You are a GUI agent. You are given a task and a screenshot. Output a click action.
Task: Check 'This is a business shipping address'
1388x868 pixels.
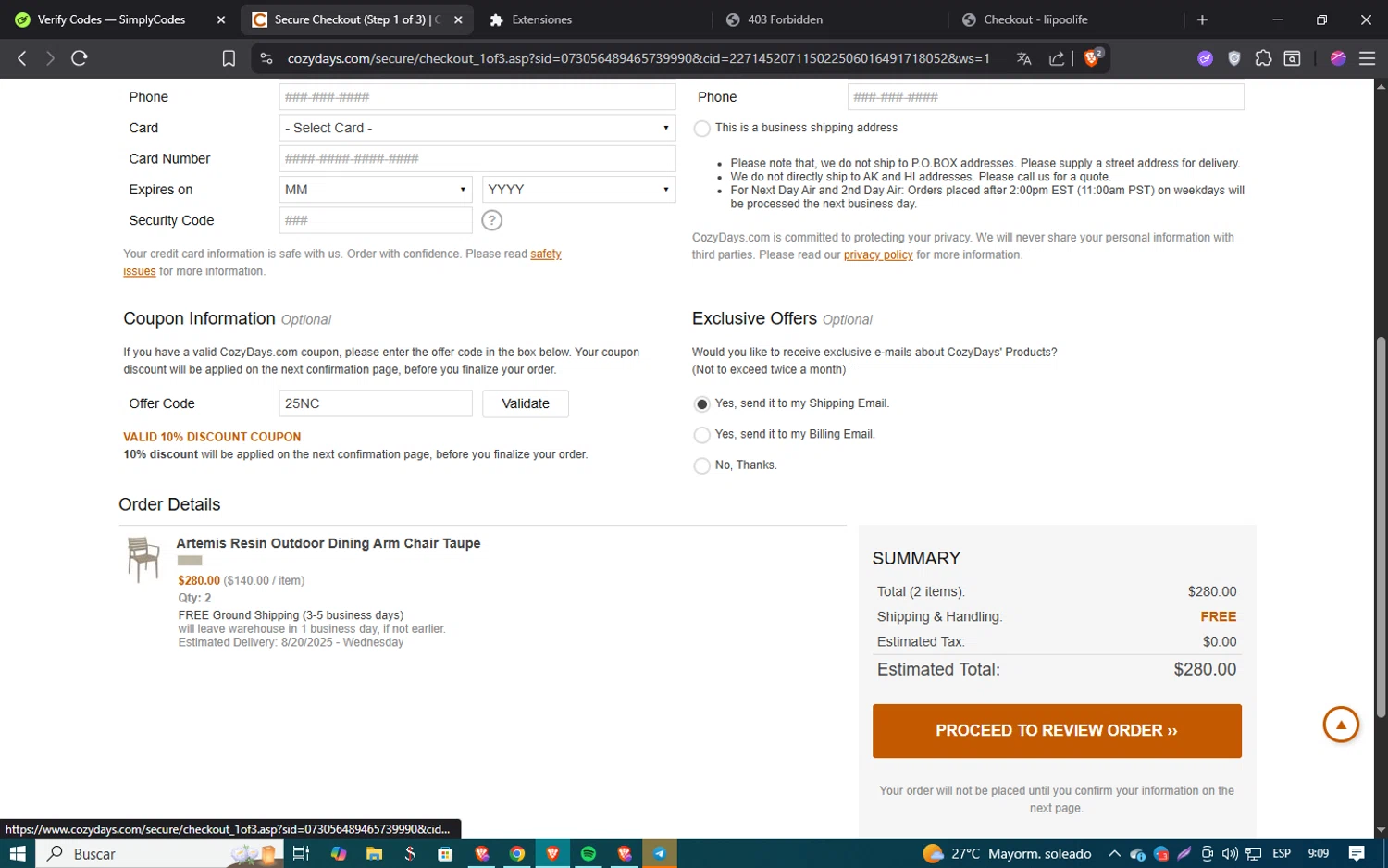702,129
